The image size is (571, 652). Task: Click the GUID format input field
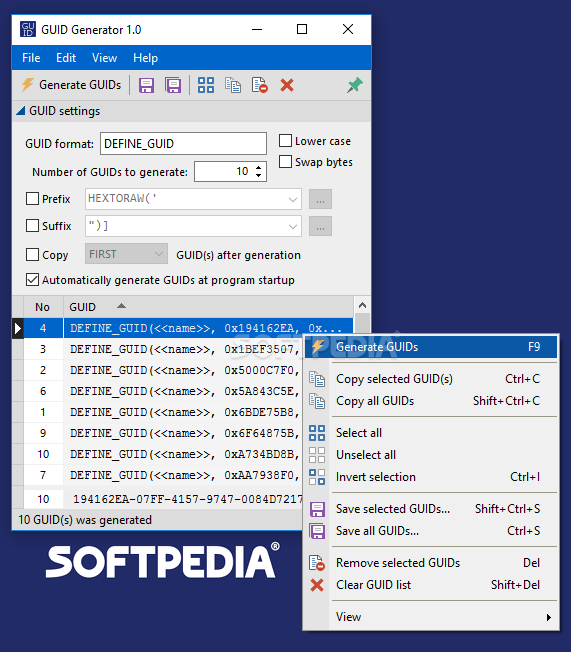[x=183, y=143]
